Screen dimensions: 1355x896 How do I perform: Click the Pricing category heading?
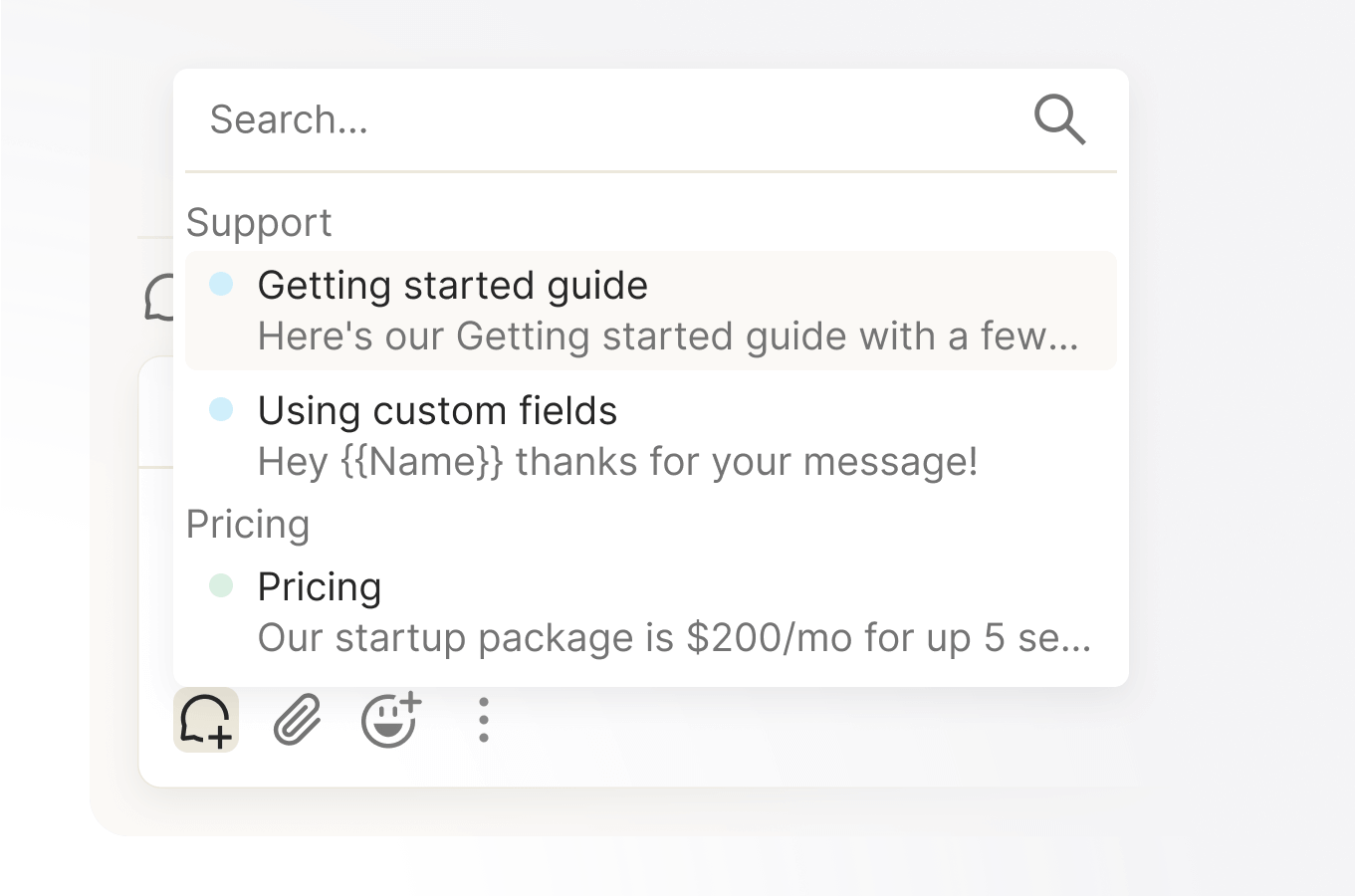(248, 525)
